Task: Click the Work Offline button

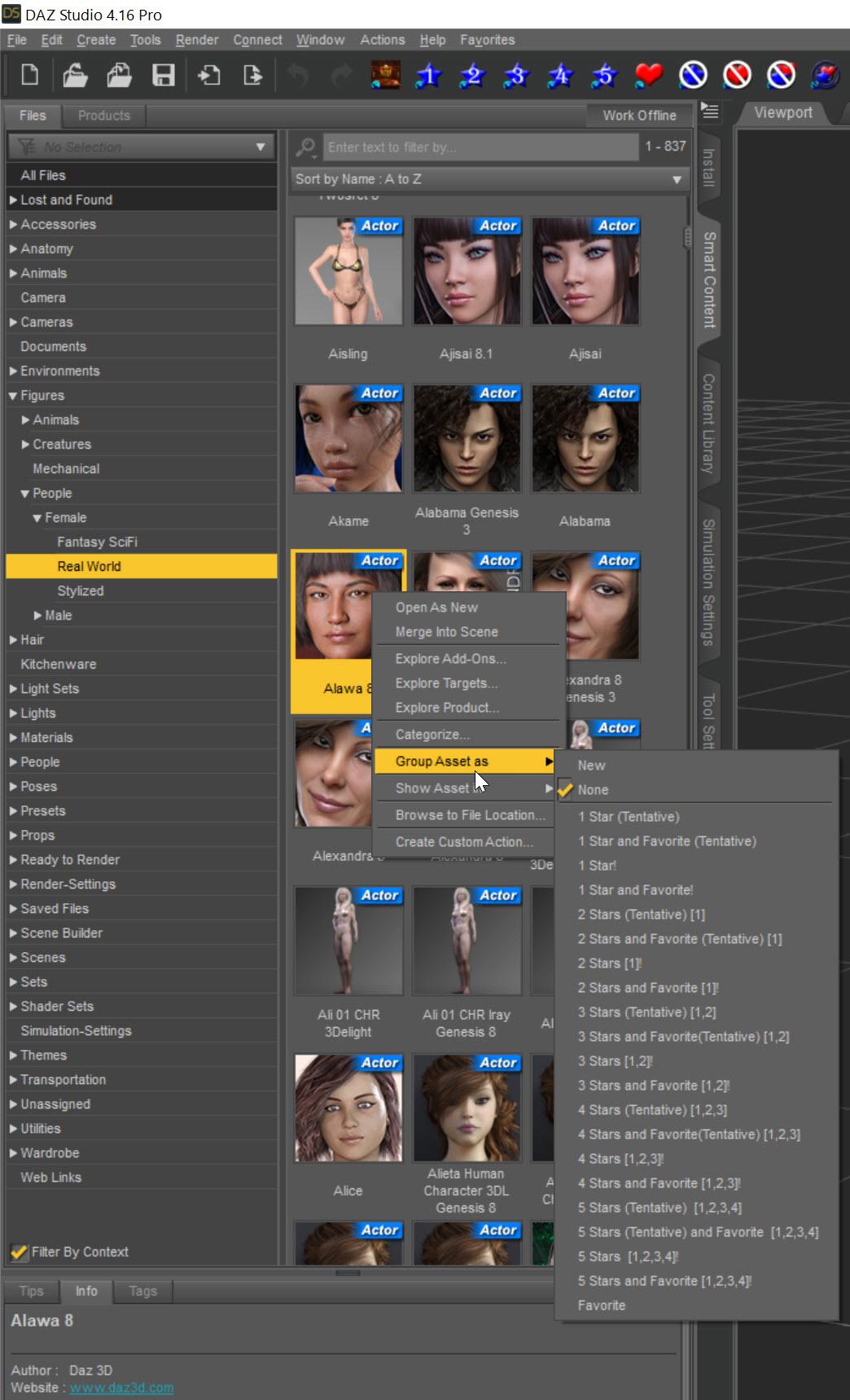Action: coord(639,116)
